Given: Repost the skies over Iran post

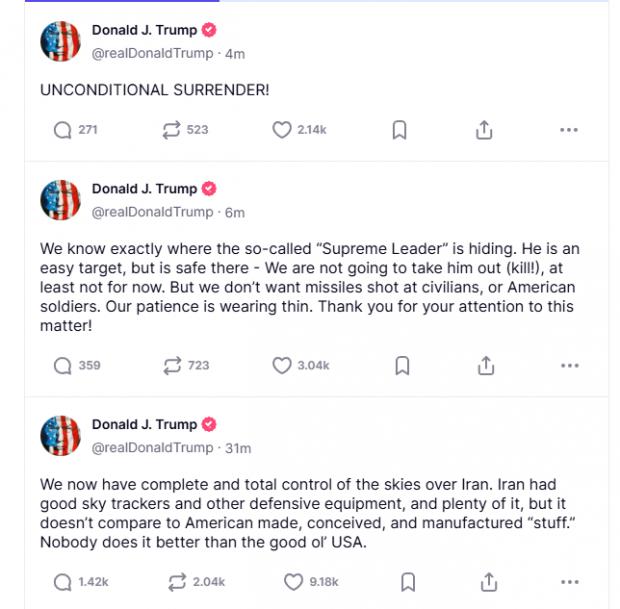Looking at the screenshot, I should coord(176,582).
